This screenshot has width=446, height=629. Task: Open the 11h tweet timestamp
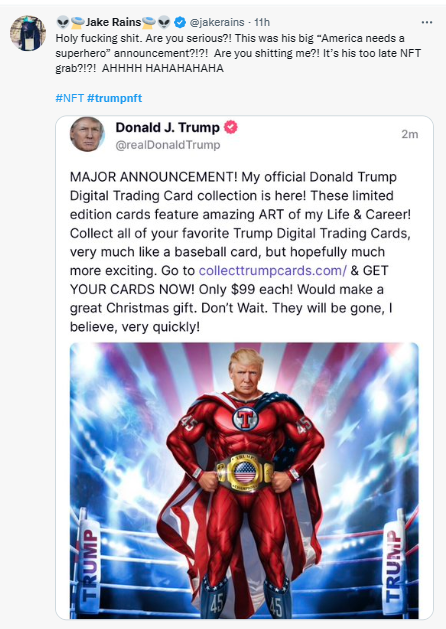pos(262,22)
